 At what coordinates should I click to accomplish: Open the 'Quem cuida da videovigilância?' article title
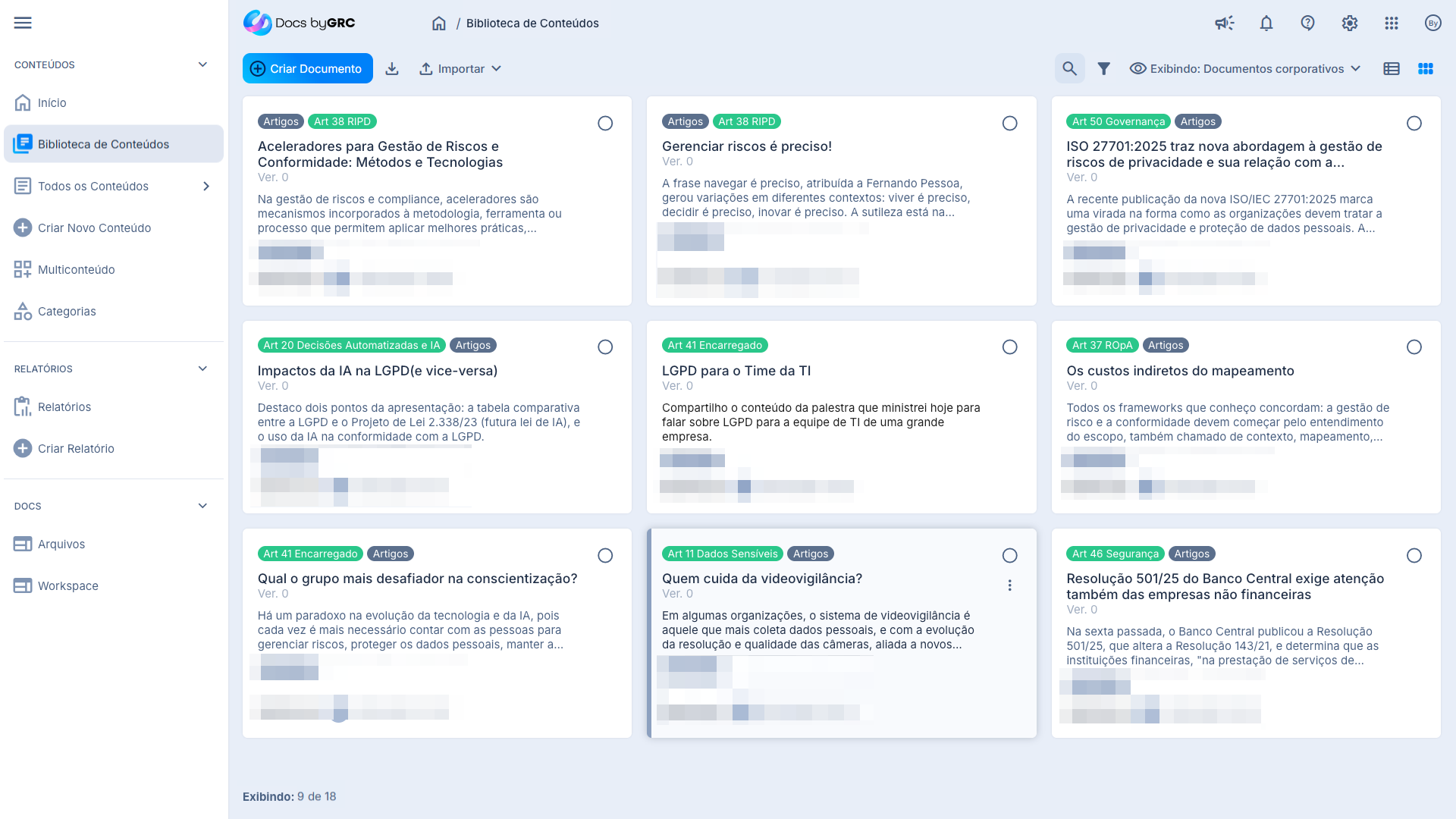tap(761, 579)
